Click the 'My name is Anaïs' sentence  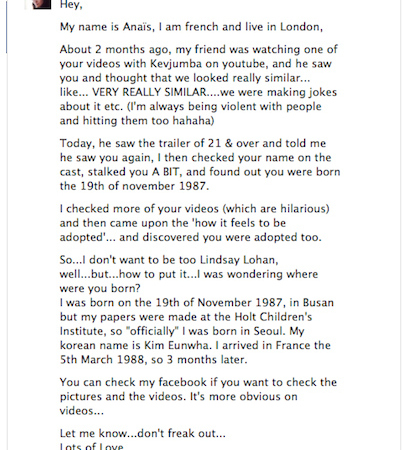(x=191, y=27)
